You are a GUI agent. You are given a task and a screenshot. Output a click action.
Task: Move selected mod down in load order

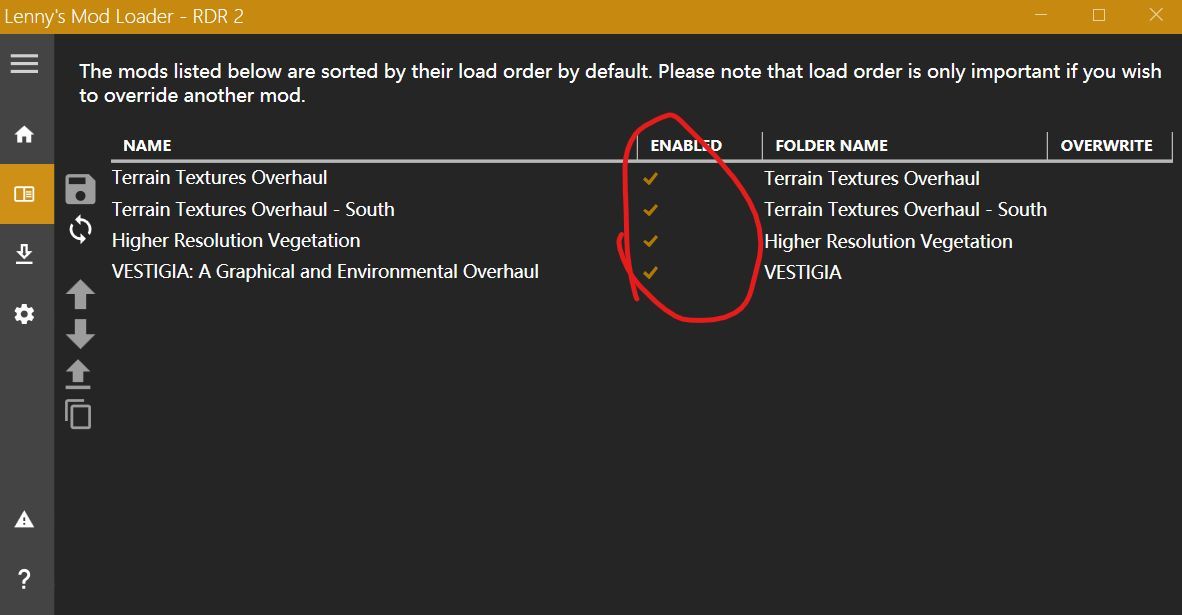[80, 333]
